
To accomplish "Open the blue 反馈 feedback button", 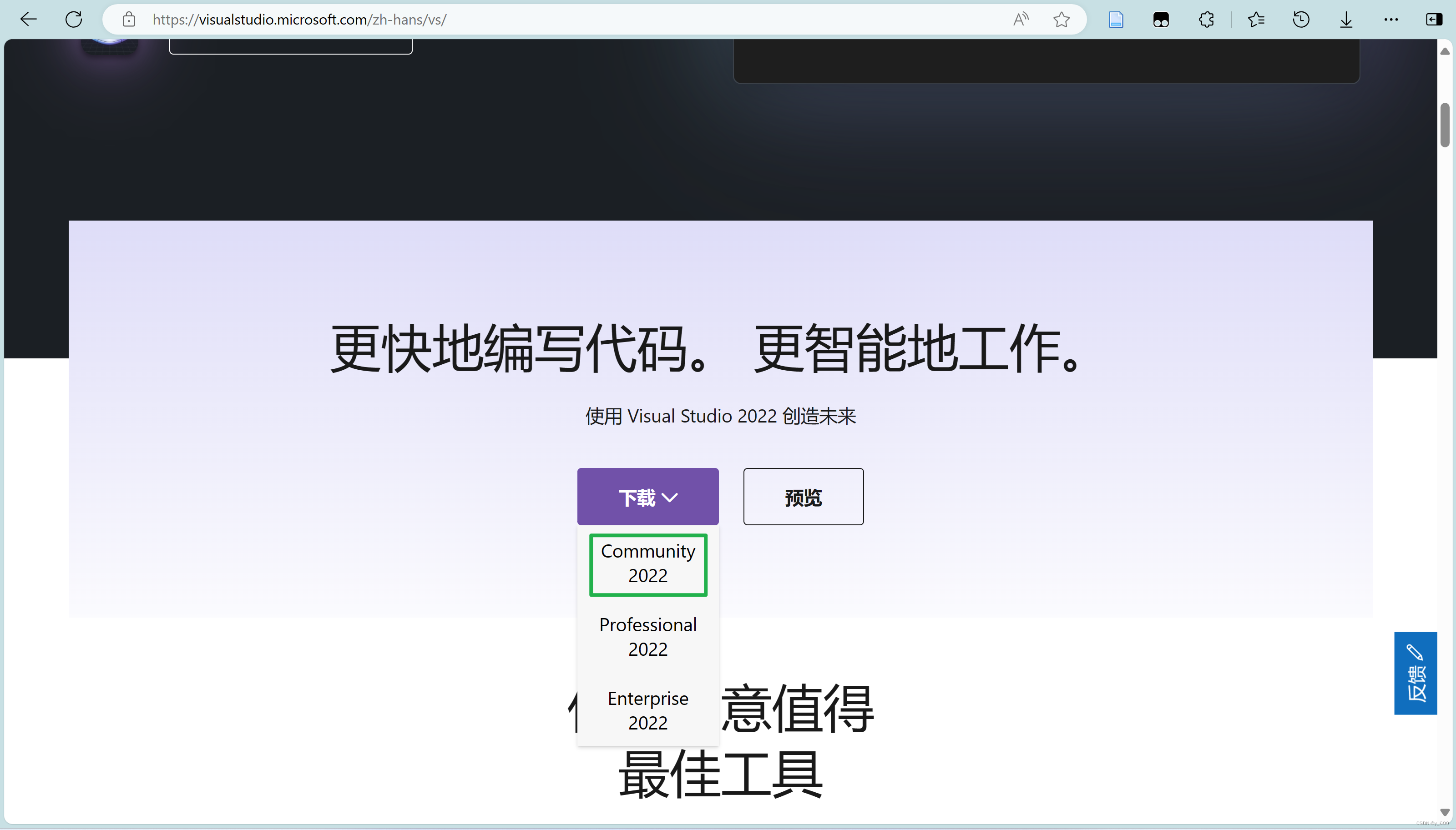I will pos(1416,673).
